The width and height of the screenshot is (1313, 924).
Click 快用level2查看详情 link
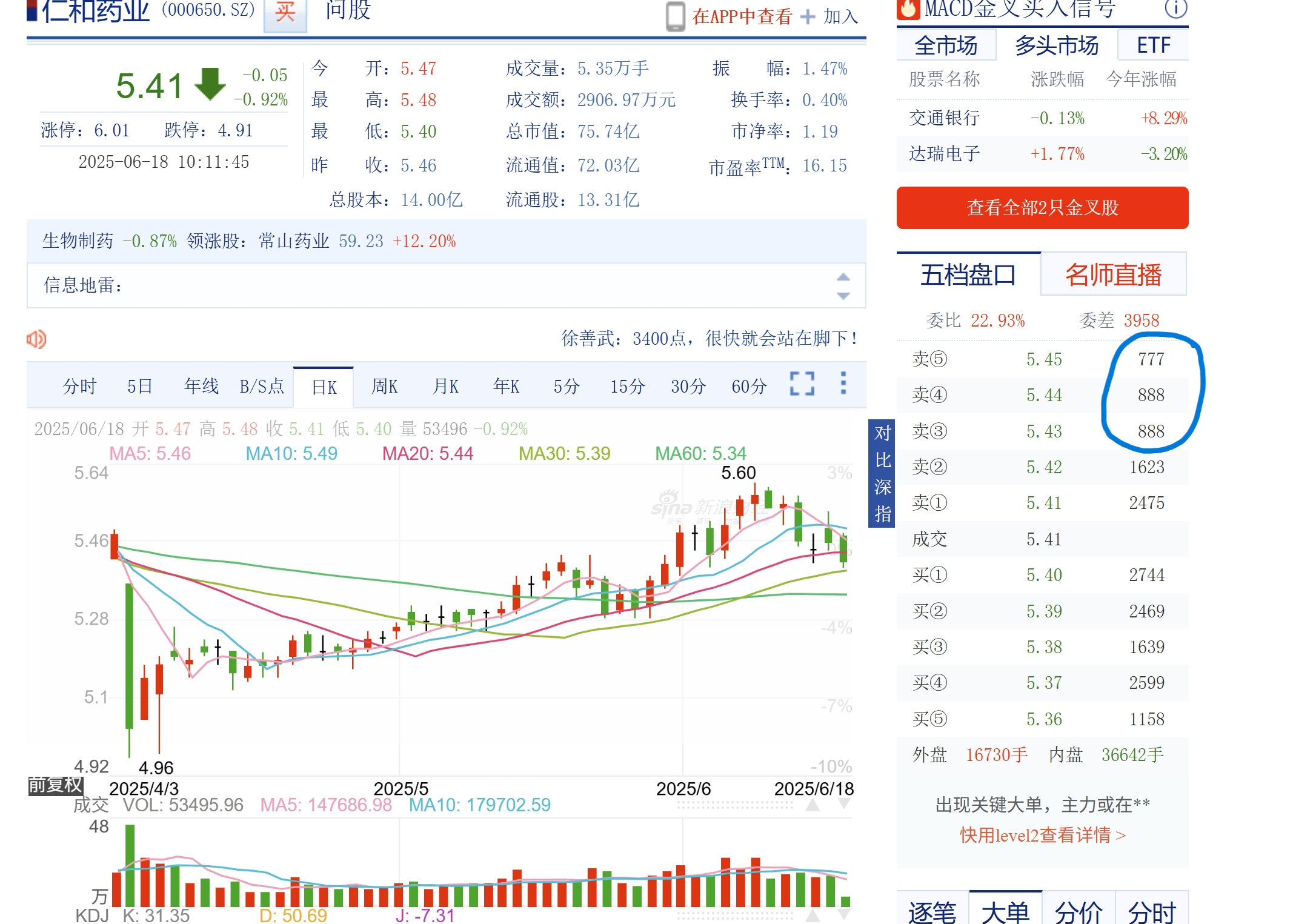1042,835
